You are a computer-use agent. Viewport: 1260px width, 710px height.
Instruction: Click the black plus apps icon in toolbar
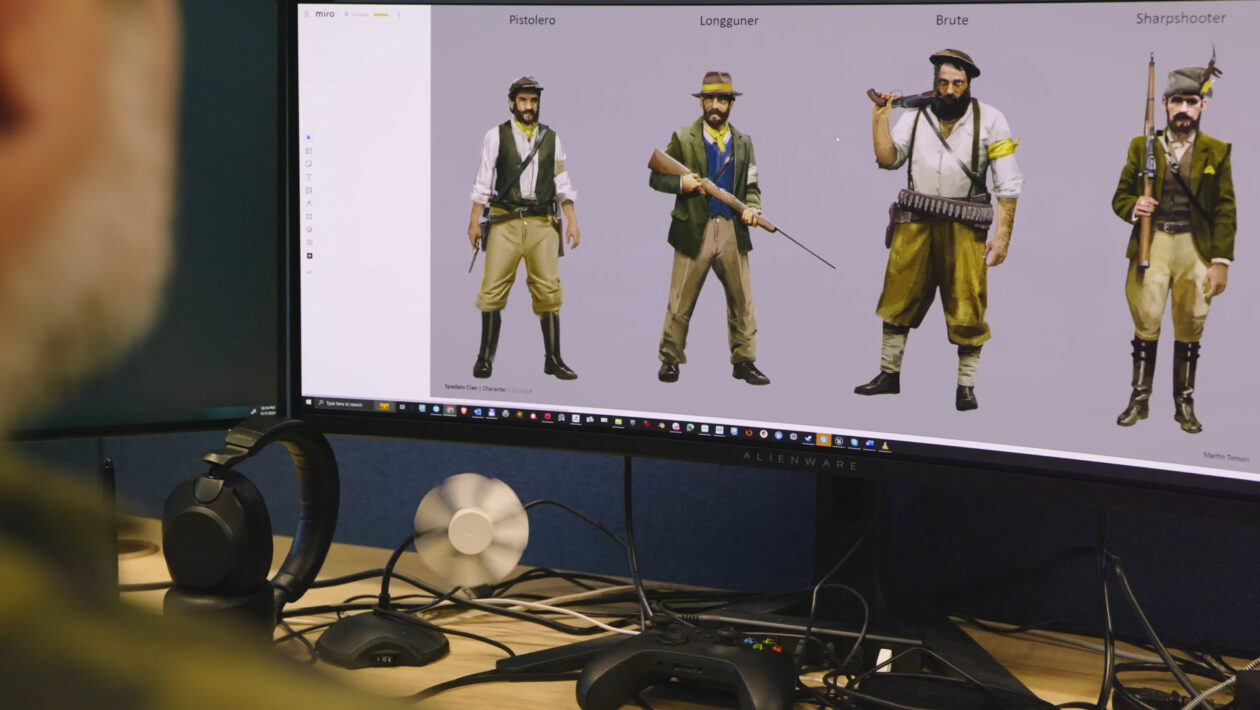click(x=309, y=255)
